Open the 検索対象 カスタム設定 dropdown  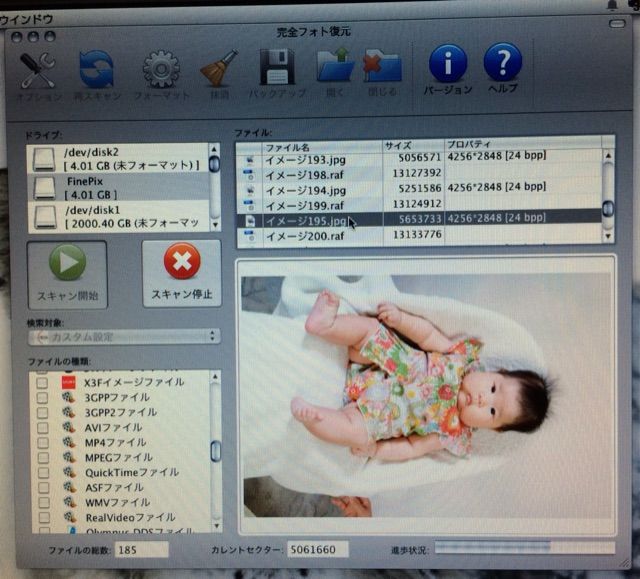pos(125,337)
